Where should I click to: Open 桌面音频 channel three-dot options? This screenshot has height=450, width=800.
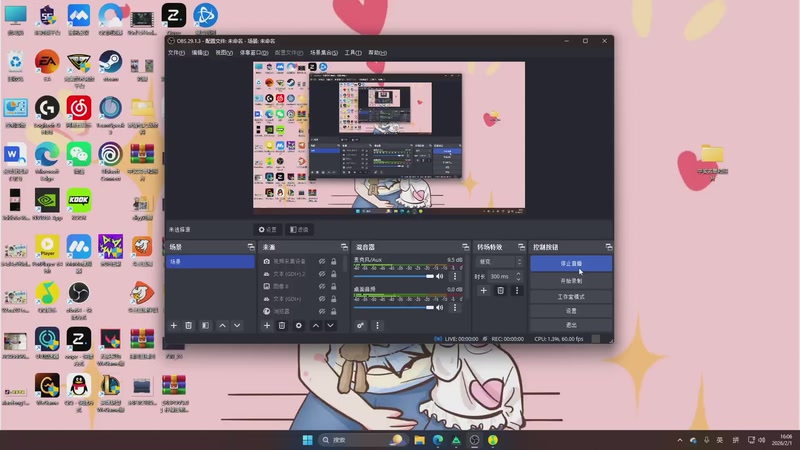(x=455, y=308)
